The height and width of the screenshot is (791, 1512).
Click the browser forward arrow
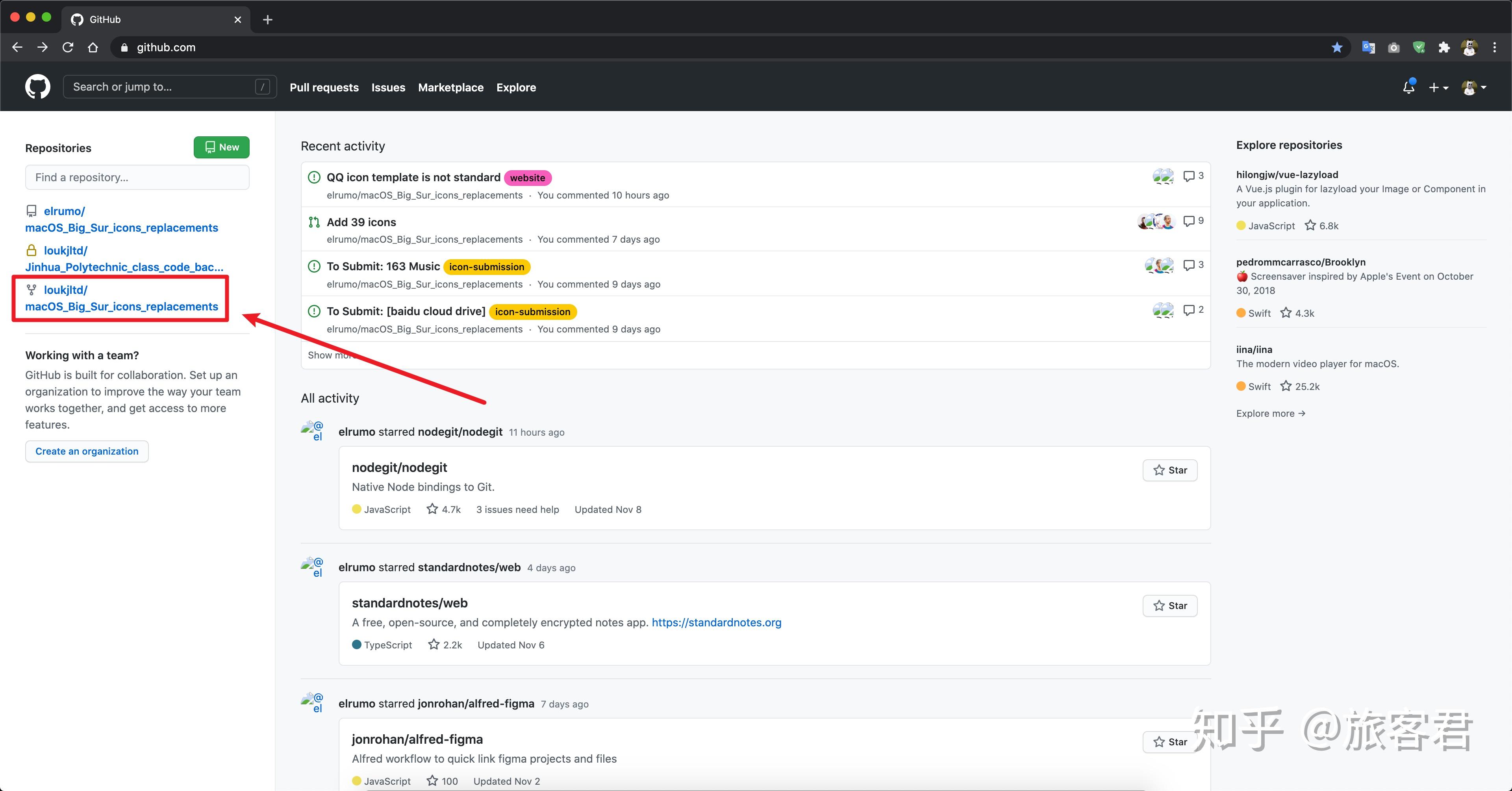[43, 48]
